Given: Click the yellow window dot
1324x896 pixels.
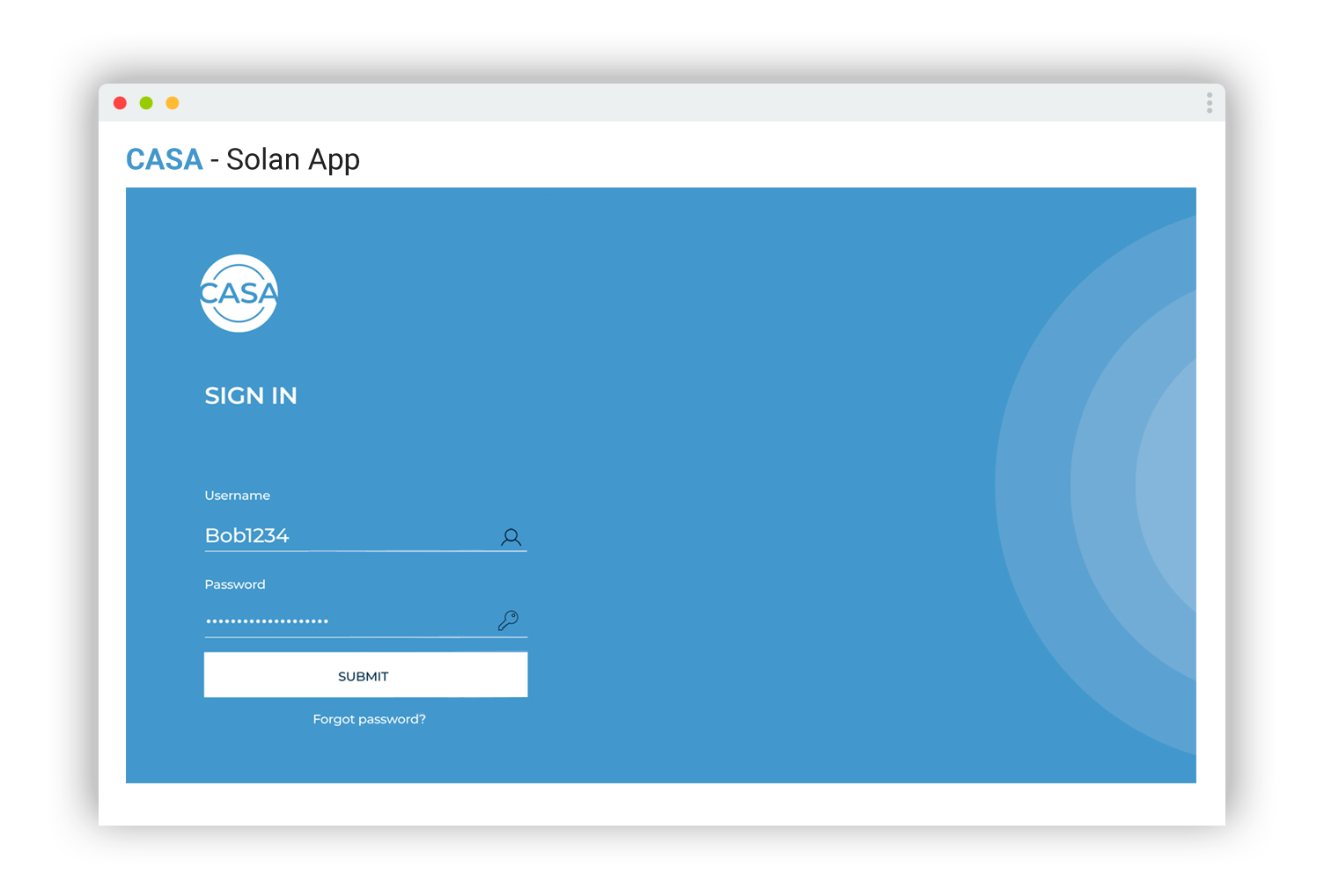Looking at the screenshot, I should (x=173, y=103).
